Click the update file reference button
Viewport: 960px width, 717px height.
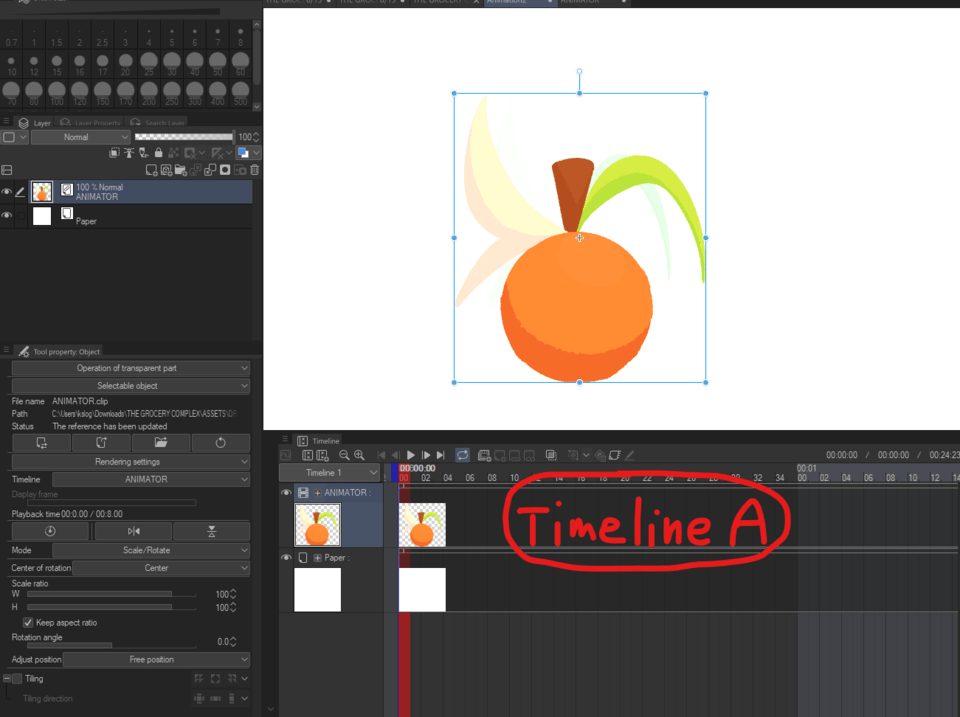[42, 443]
